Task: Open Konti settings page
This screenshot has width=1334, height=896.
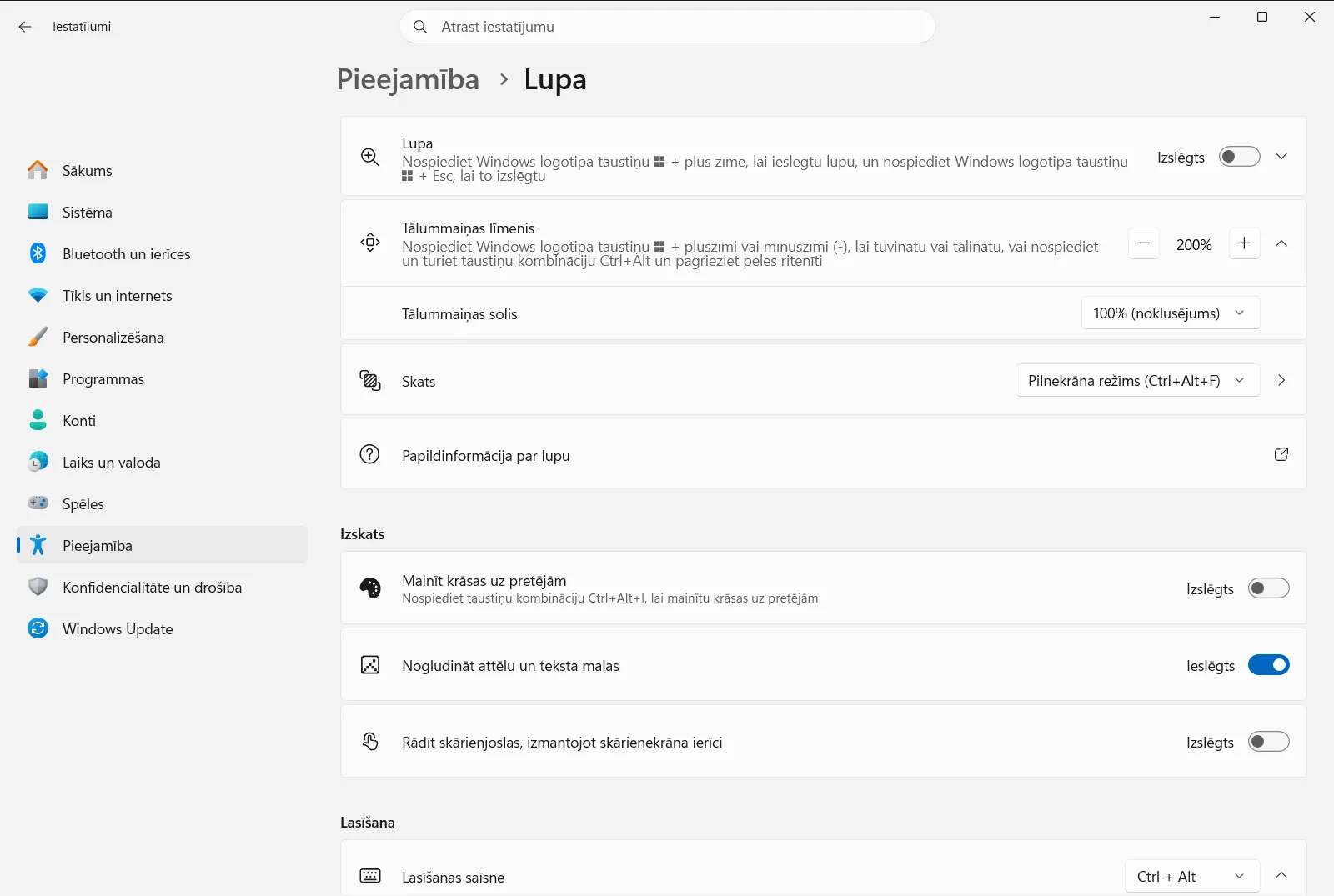Action: point(163,420)
